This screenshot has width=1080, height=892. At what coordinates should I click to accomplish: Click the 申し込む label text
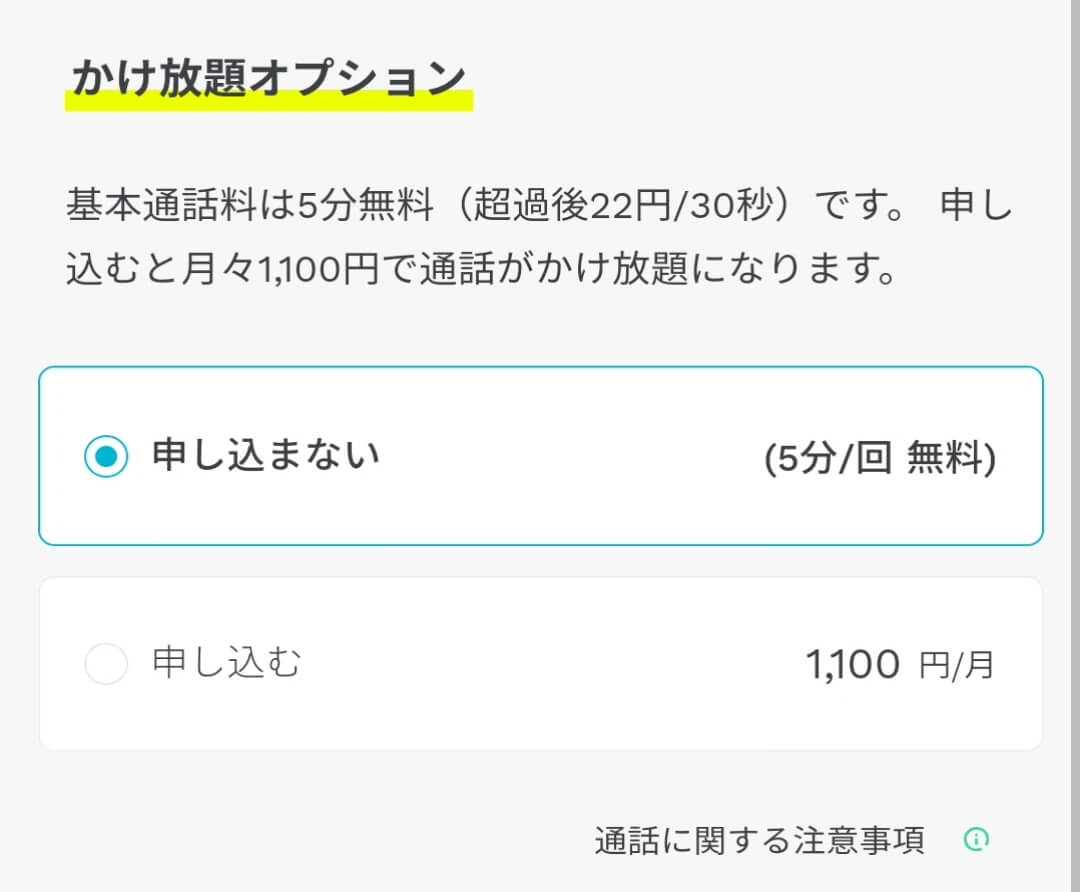tap(227, 663)
